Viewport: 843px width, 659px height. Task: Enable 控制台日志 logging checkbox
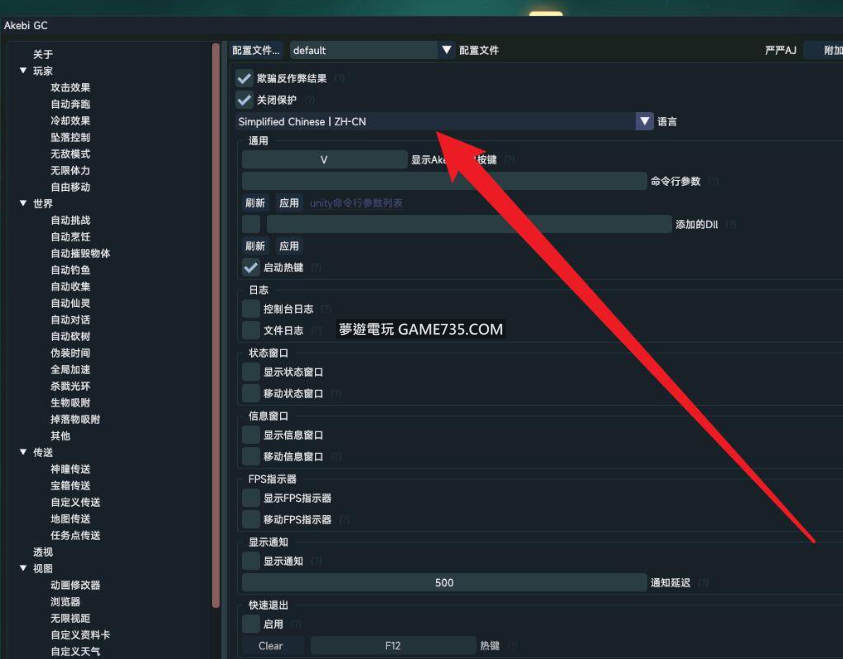(x=251, y=309)
